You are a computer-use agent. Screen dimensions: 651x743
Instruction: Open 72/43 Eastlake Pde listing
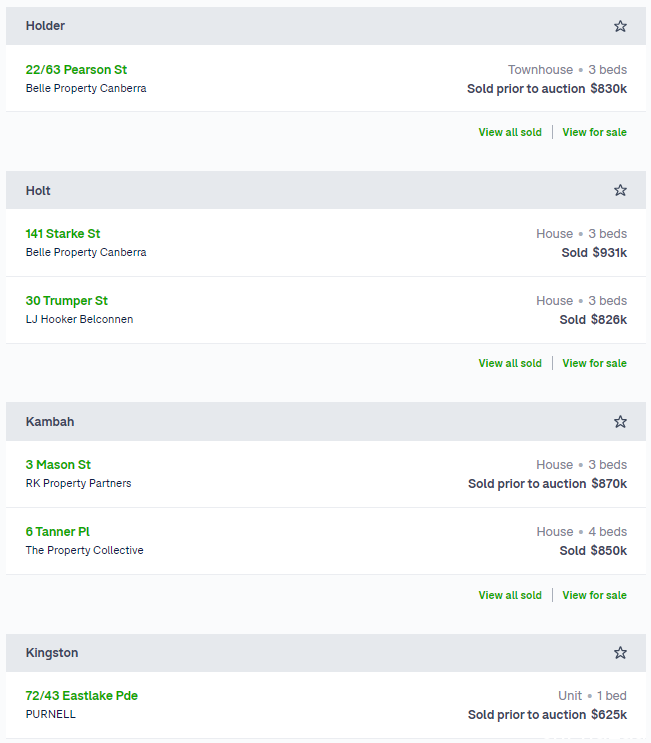[x=81, y=696]
